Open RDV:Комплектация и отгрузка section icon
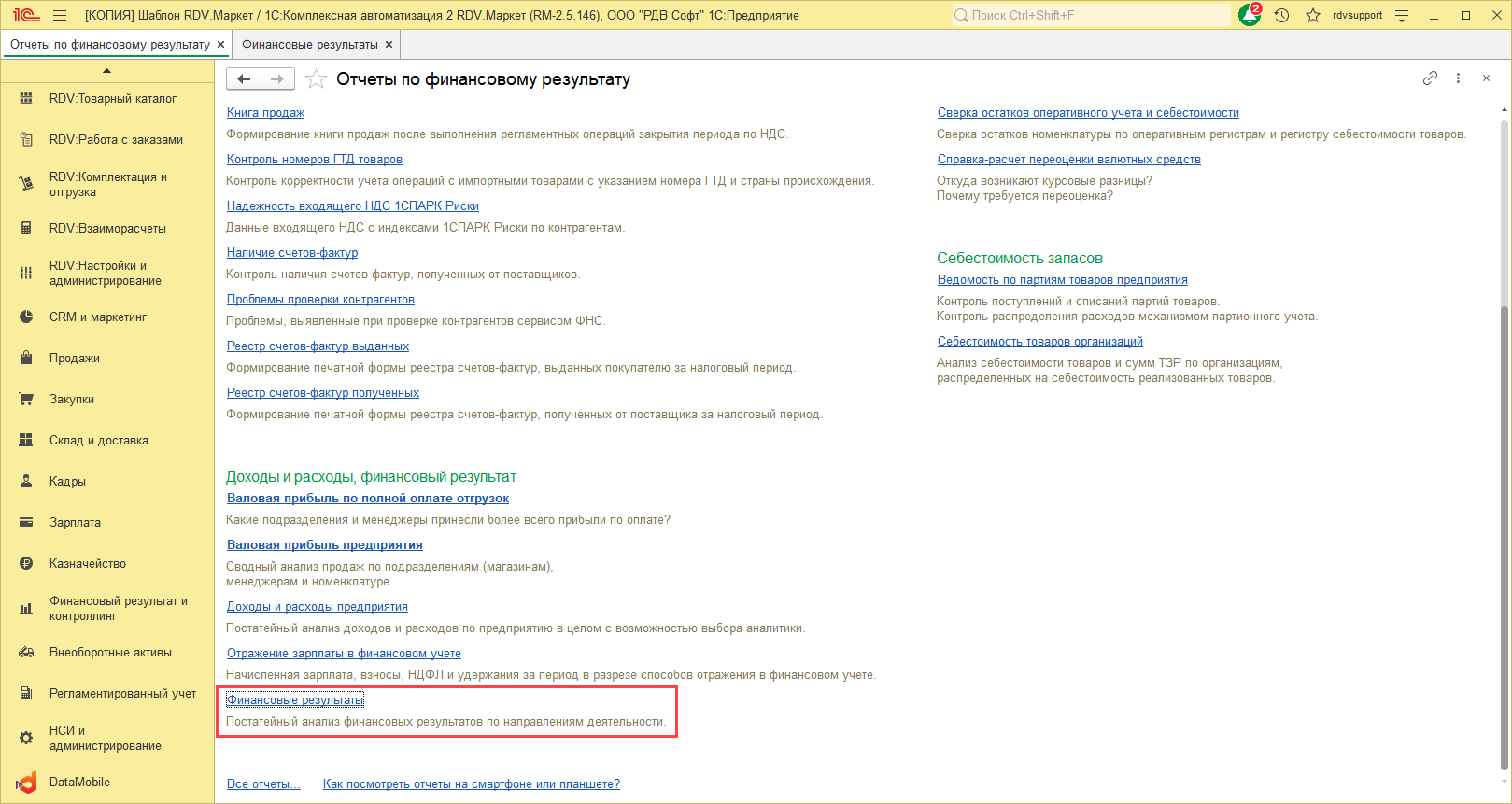1512x804 pixels. click(x=26, y=185)
